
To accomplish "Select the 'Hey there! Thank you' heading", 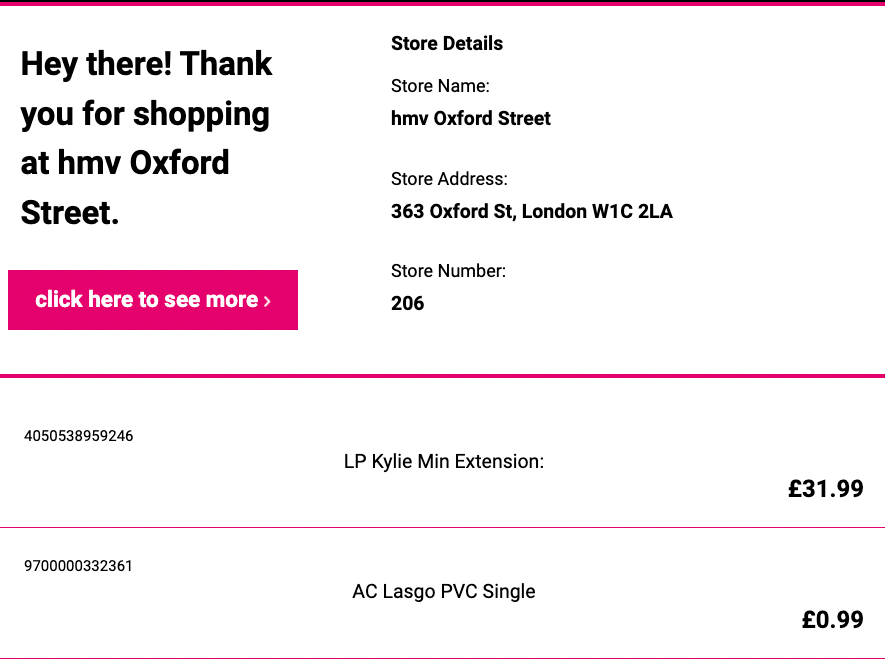I will (147, 137).
